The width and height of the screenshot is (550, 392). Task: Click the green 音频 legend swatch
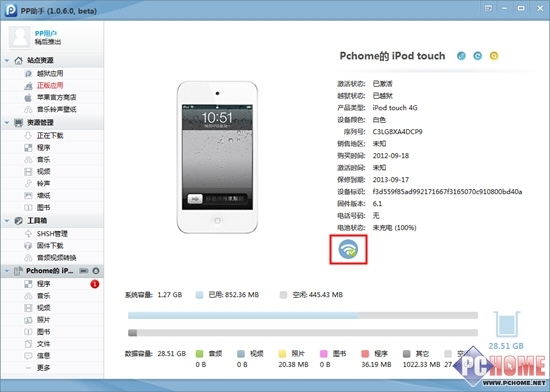[x=200, y=354]
